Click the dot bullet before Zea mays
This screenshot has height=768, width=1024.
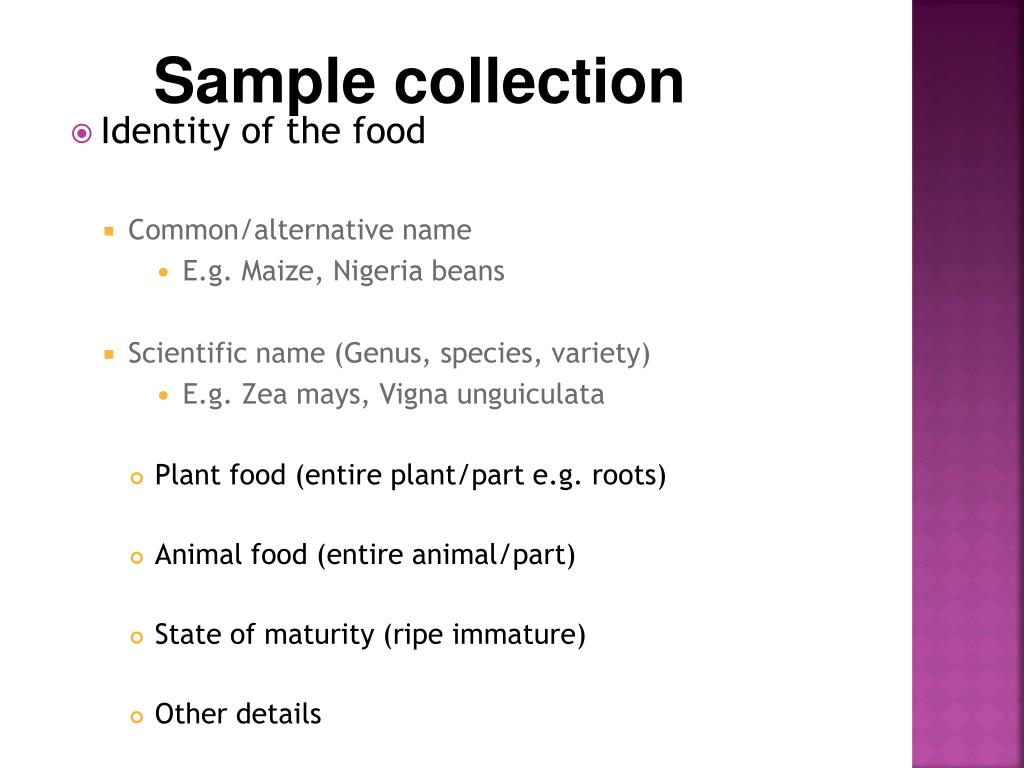tap(163, 395)
